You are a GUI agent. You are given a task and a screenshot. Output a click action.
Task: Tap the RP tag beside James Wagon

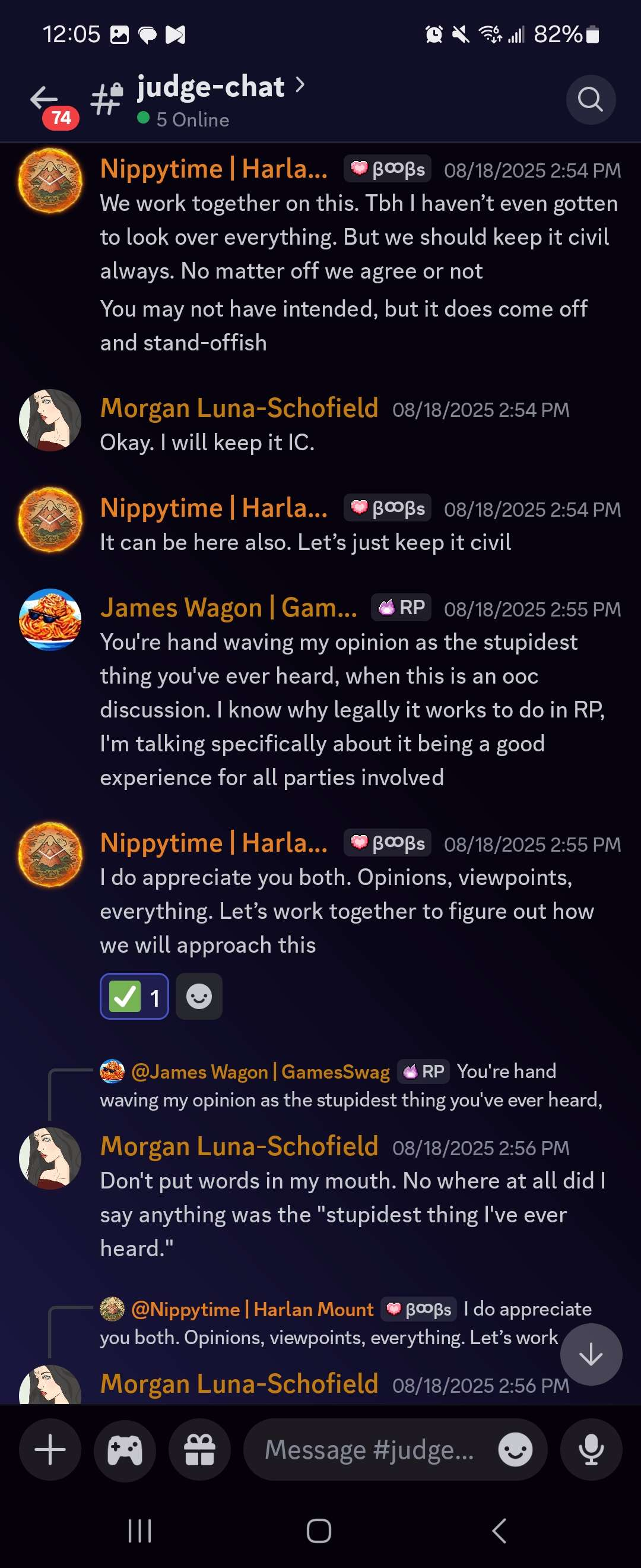pos(401,607)
